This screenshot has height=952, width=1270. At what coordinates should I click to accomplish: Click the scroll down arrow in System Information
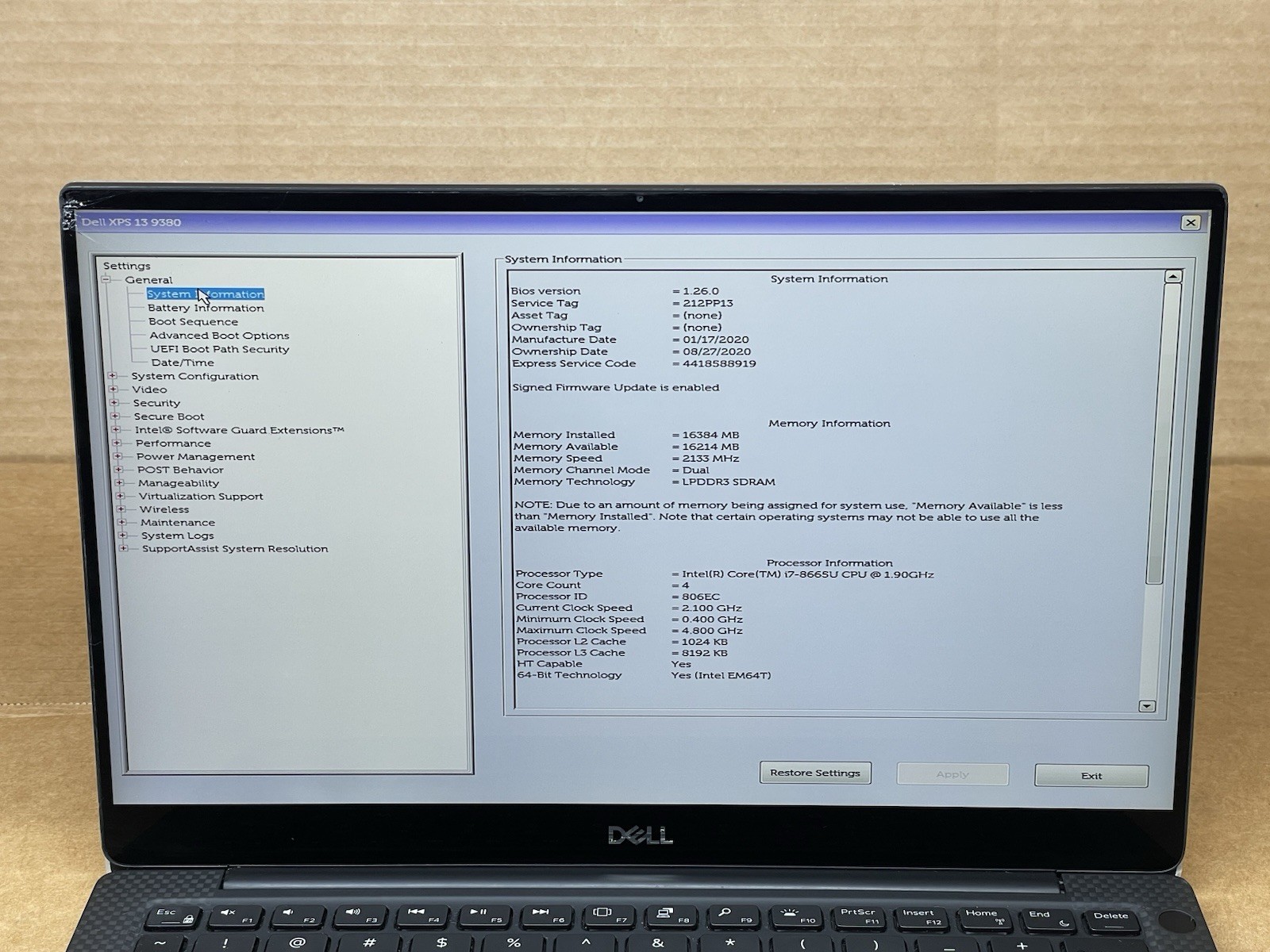(1146, 706)
